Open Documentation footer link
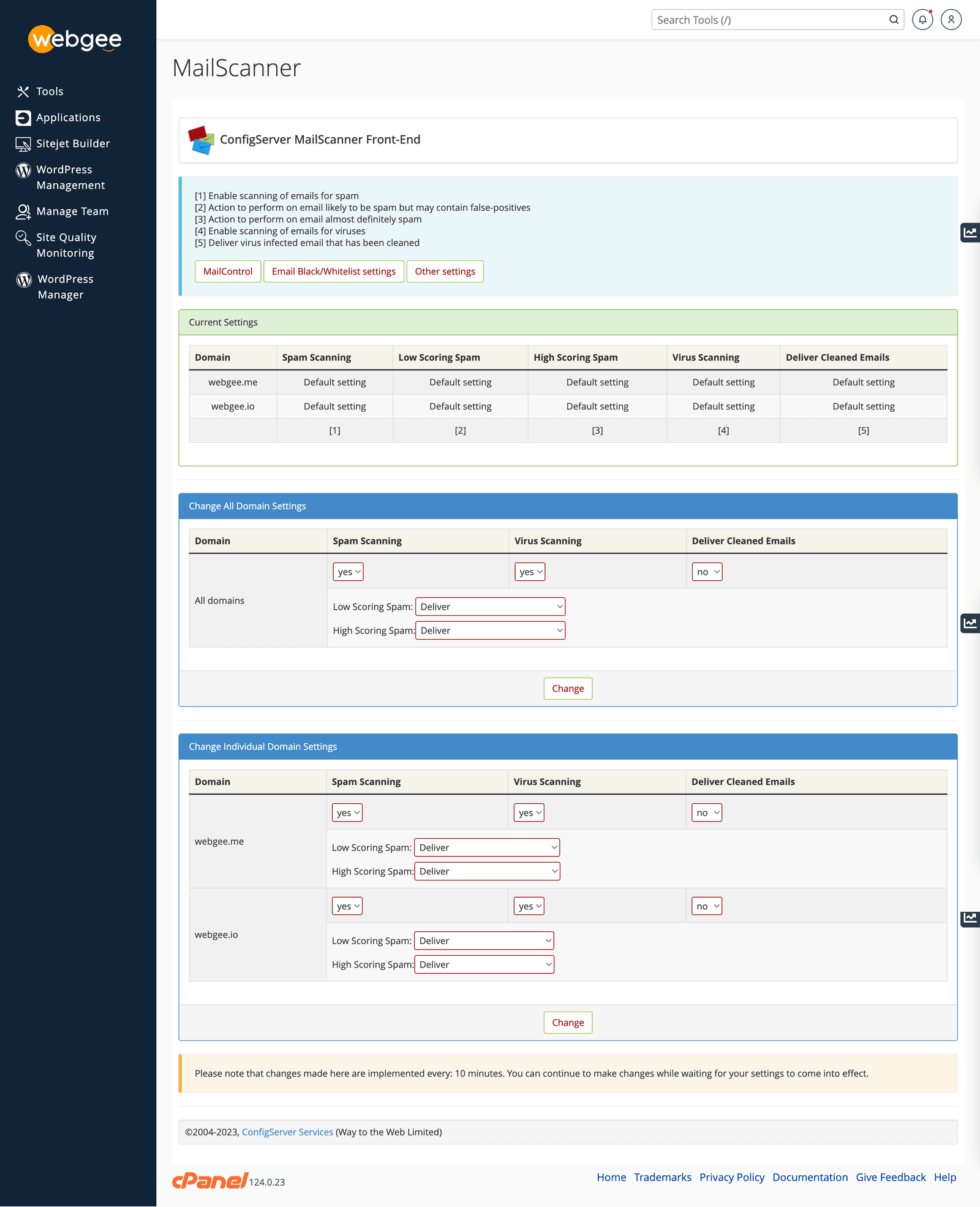The width and height of the screenshot is (980, 1207). pyautogui.click(x=810, y=1178)
